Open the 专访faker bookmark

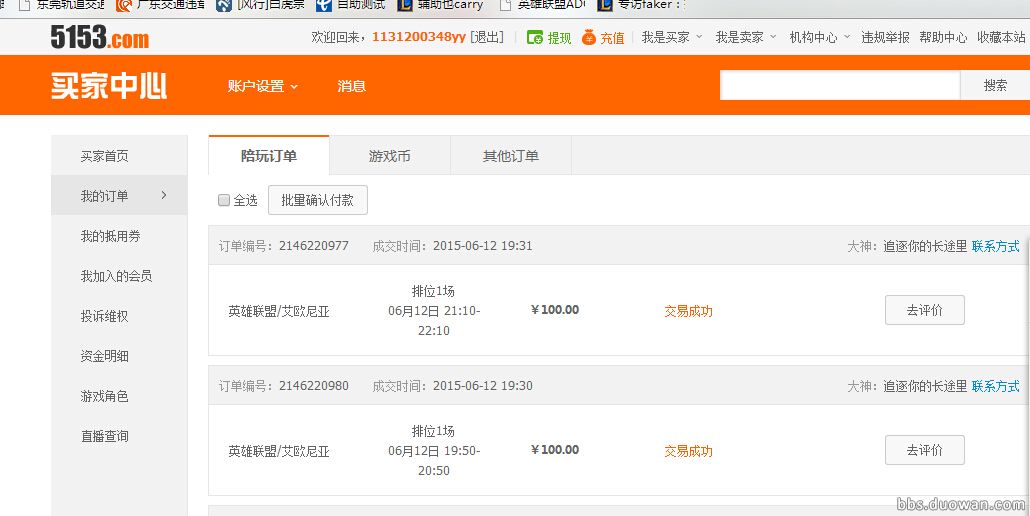[641, 5]
